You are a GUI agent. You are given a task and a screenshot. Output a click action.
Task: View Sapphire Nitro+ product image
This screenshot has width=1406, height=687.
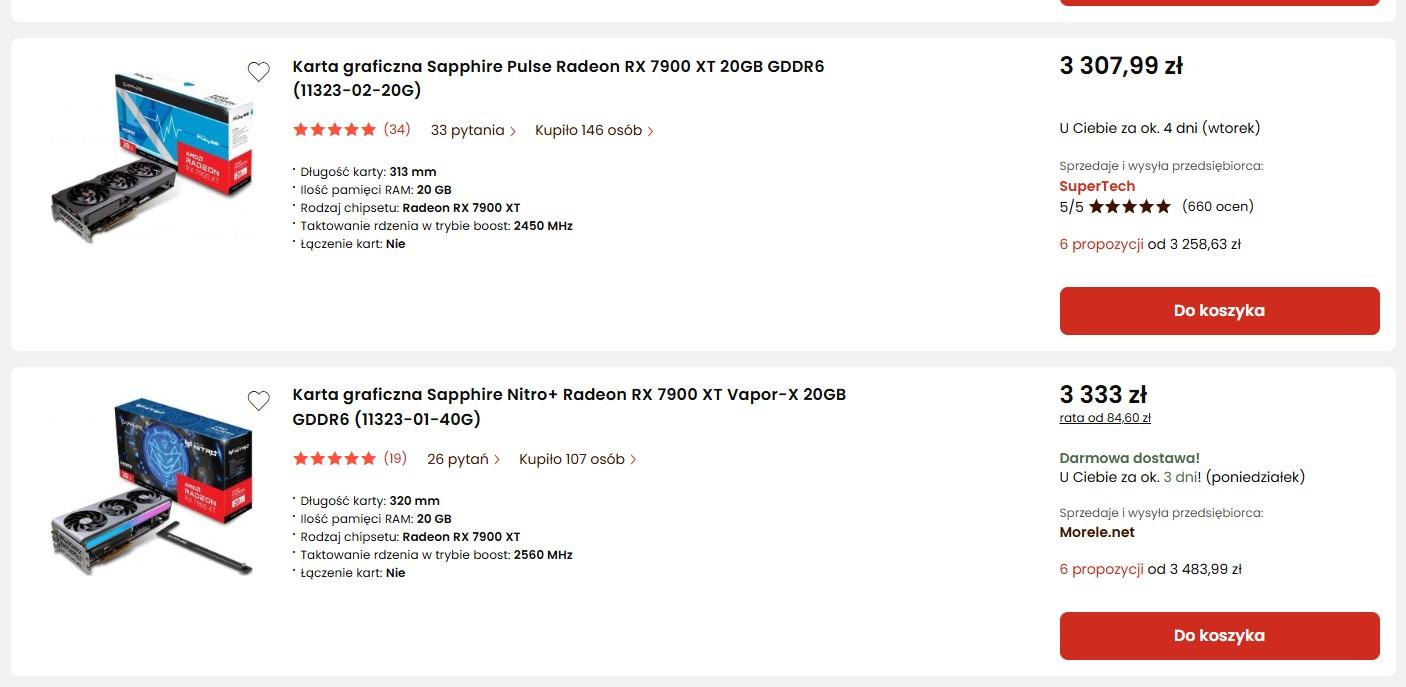coord(152,485)
